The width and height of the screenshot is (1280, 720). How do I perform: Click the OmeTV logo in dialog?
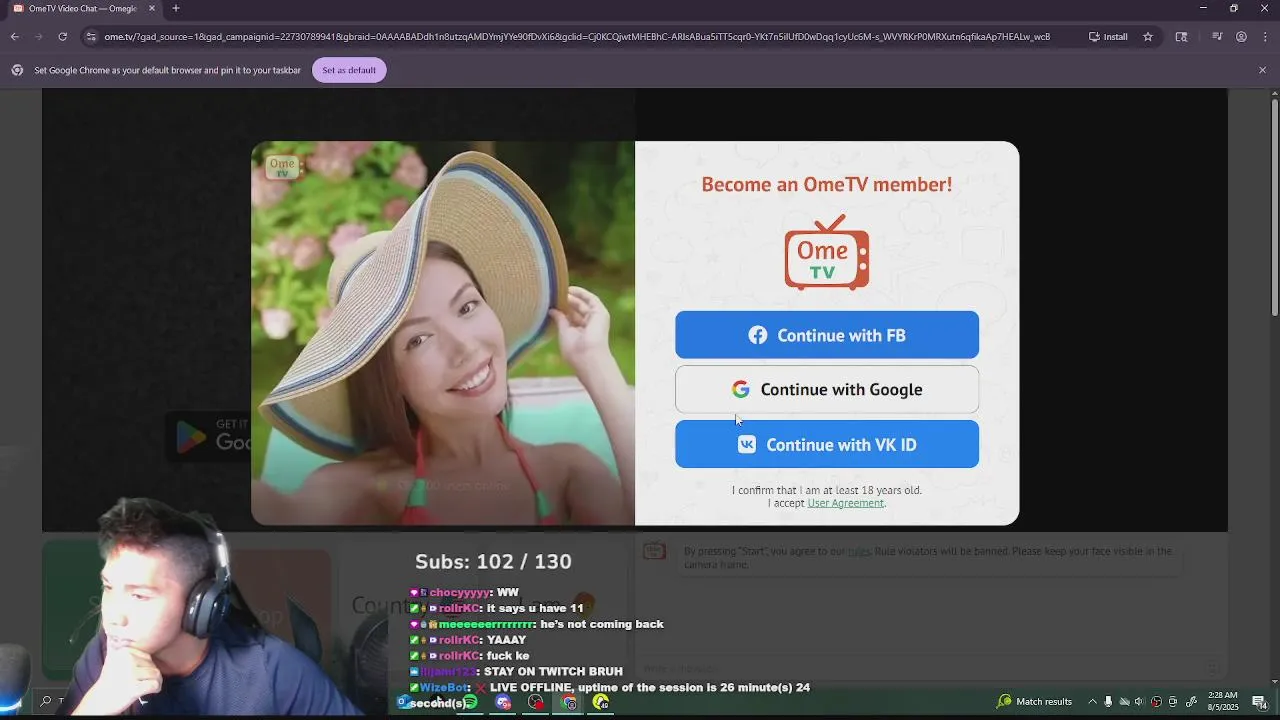pos(826,252)
